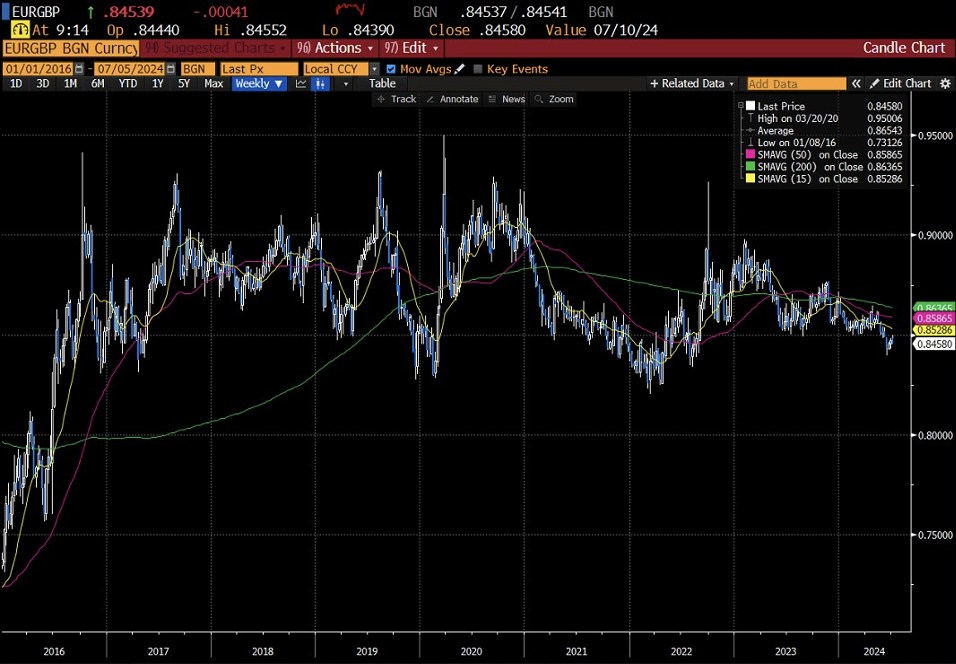956x664 pixels.
Task: Click the 2016 year label on axis
Action: click(x=54, y=652)
